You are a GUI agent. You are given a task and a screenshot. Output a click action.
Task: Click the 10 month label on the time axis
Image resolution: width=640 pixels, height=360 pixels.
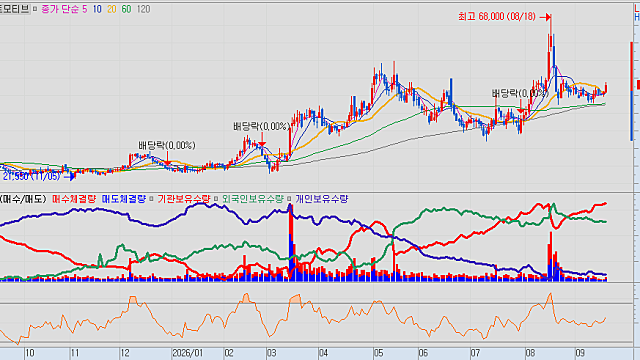(29, 353)
